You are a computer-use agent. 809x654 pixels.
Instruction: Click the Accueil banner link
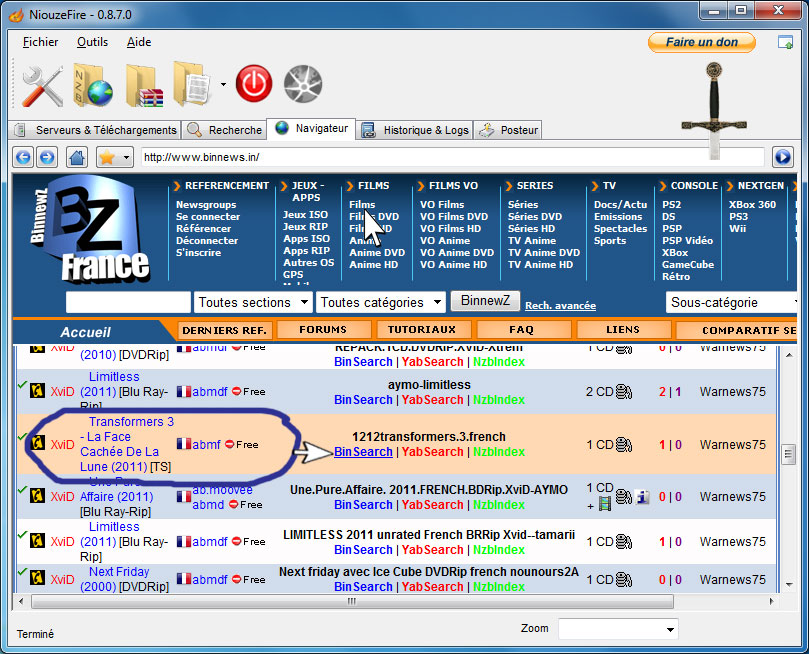(85, 332)
